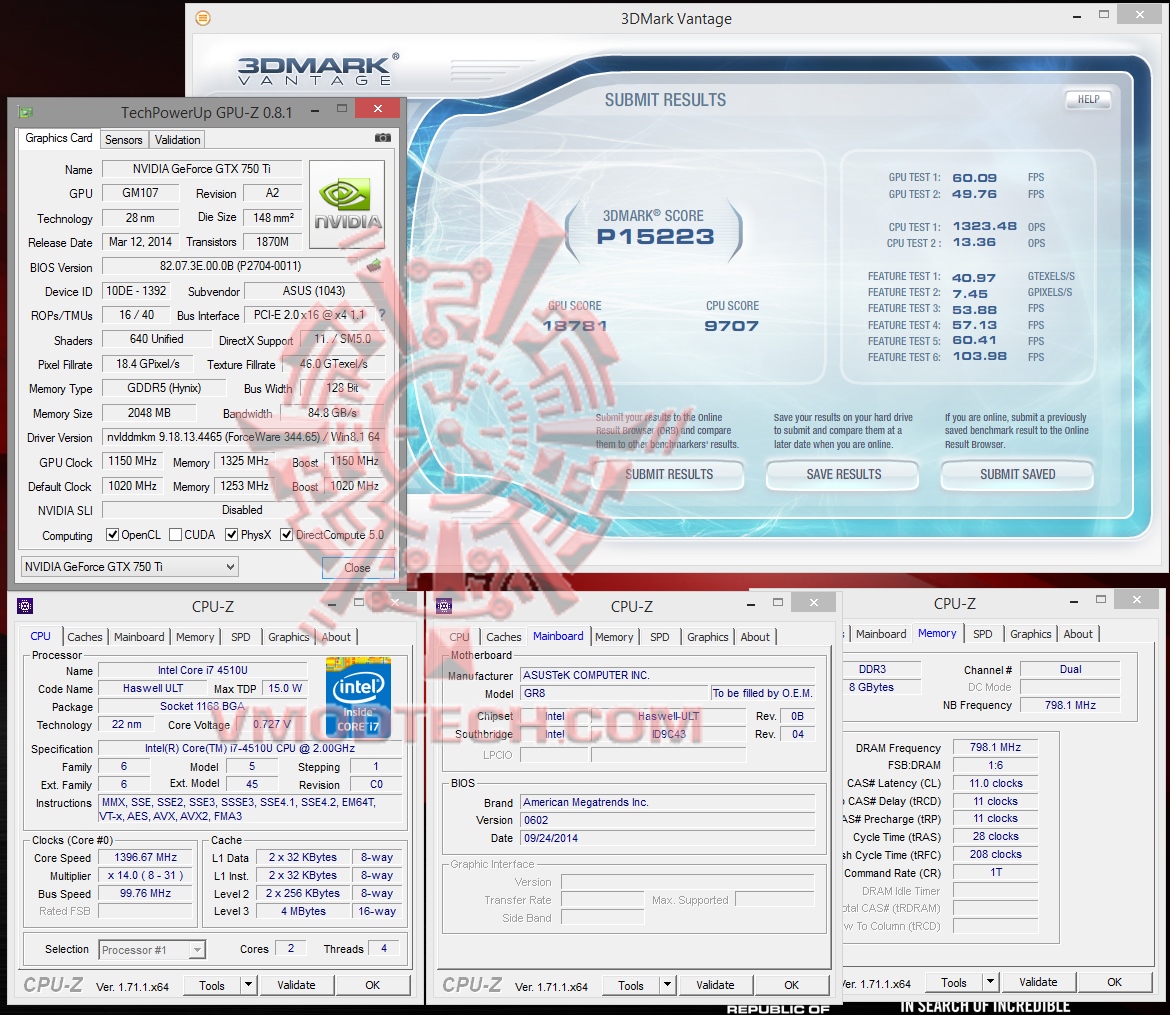Click the Threads count value 4

(x=384, y=949)
